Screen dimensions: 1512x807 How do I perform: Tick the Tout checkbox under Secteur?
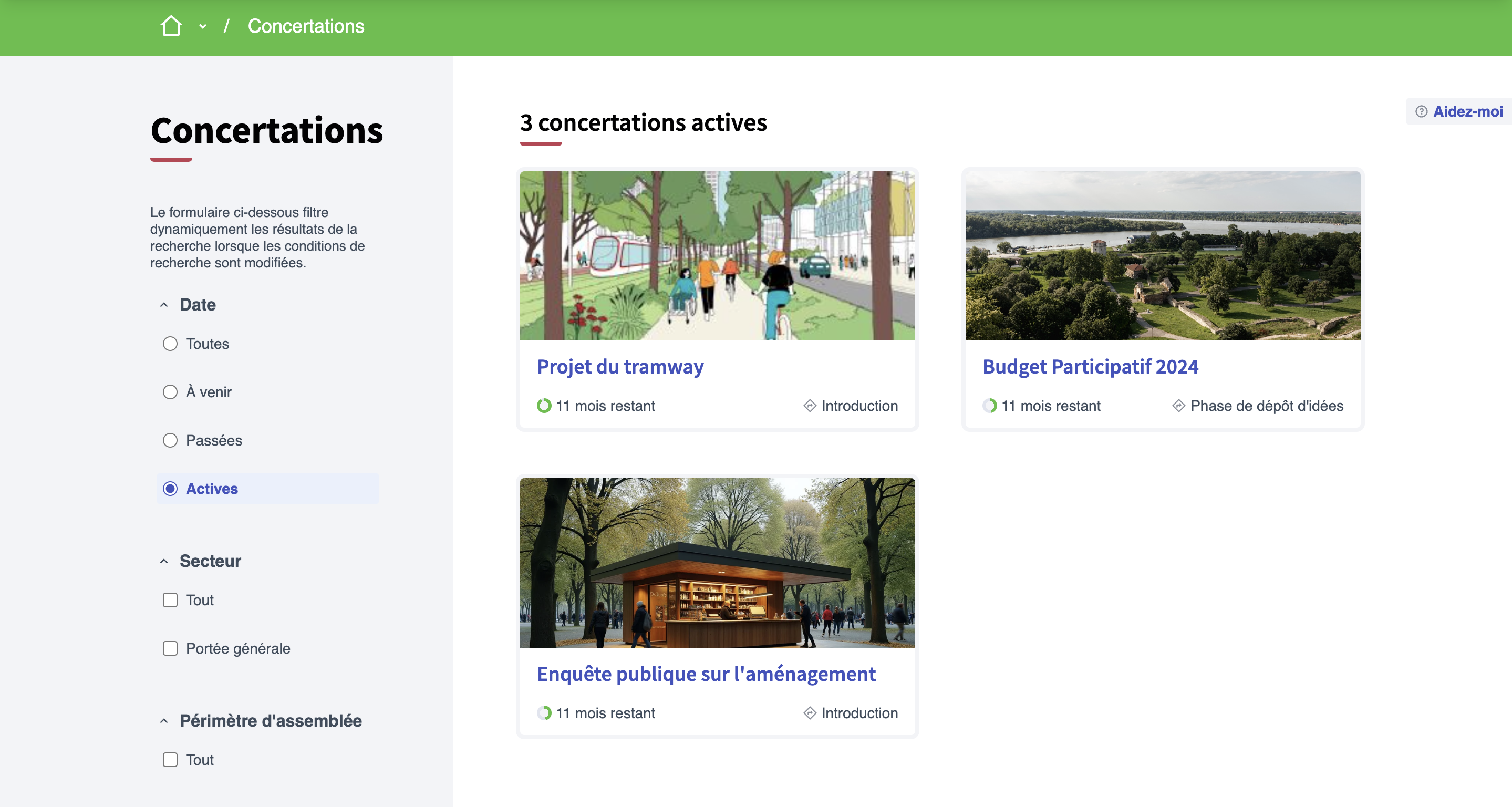click(170, 600)
